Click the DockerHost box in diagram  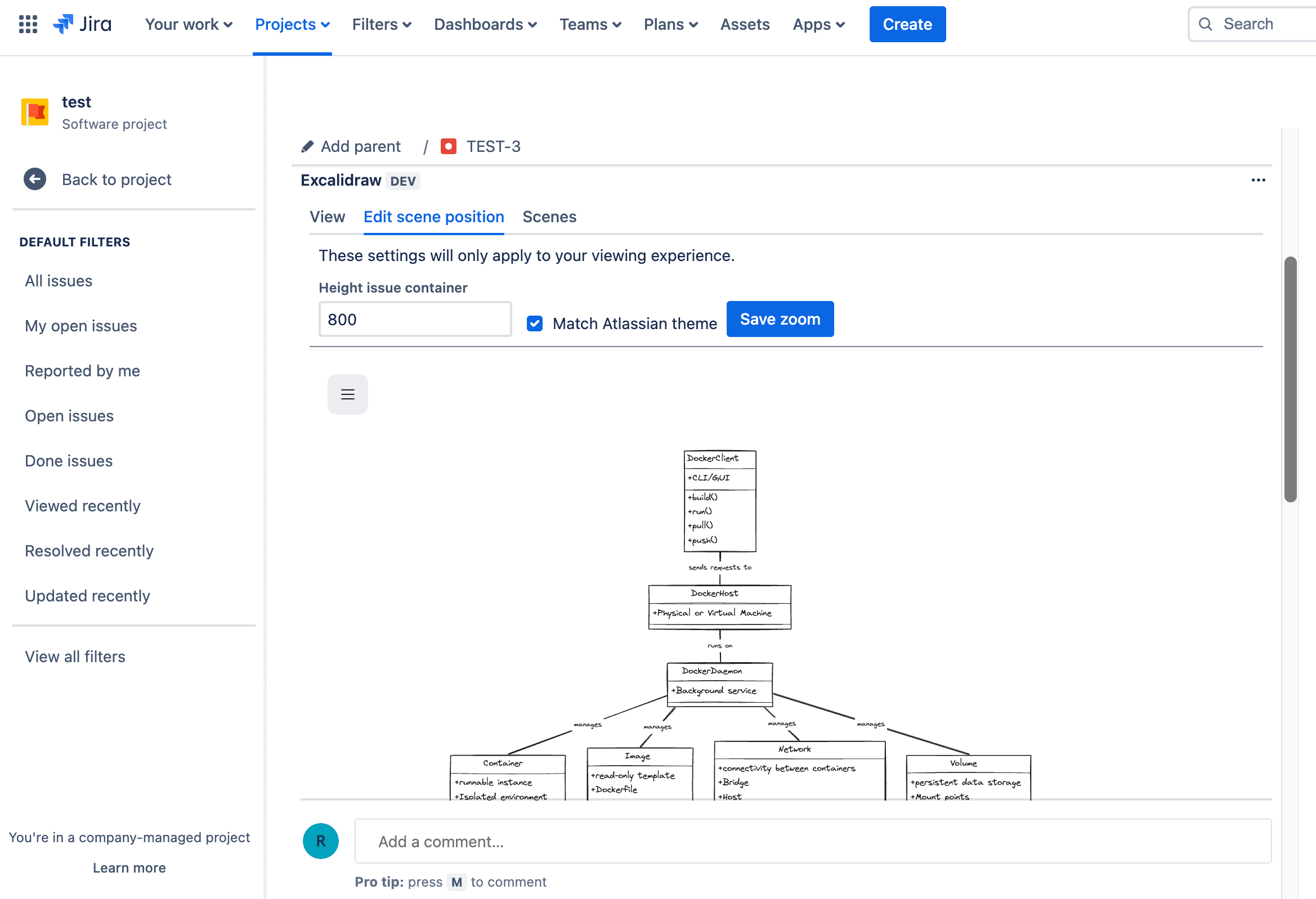[719, 607]
